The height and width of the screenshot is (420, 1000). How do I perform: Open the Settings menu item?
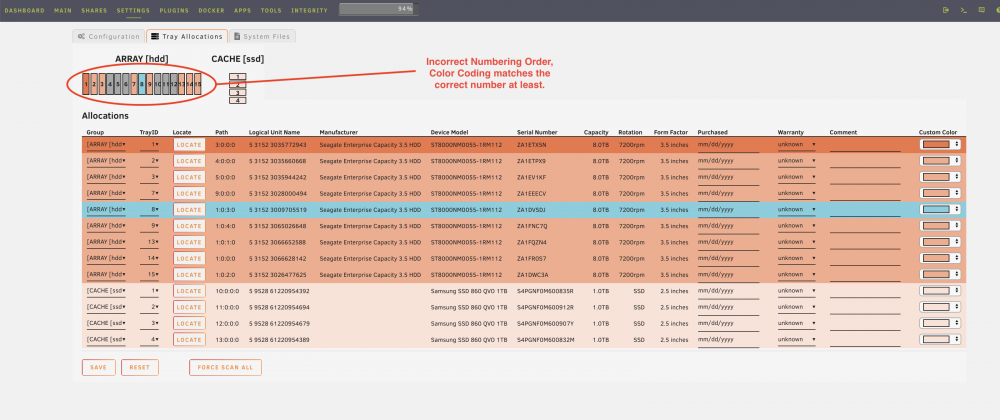point(133,11)
